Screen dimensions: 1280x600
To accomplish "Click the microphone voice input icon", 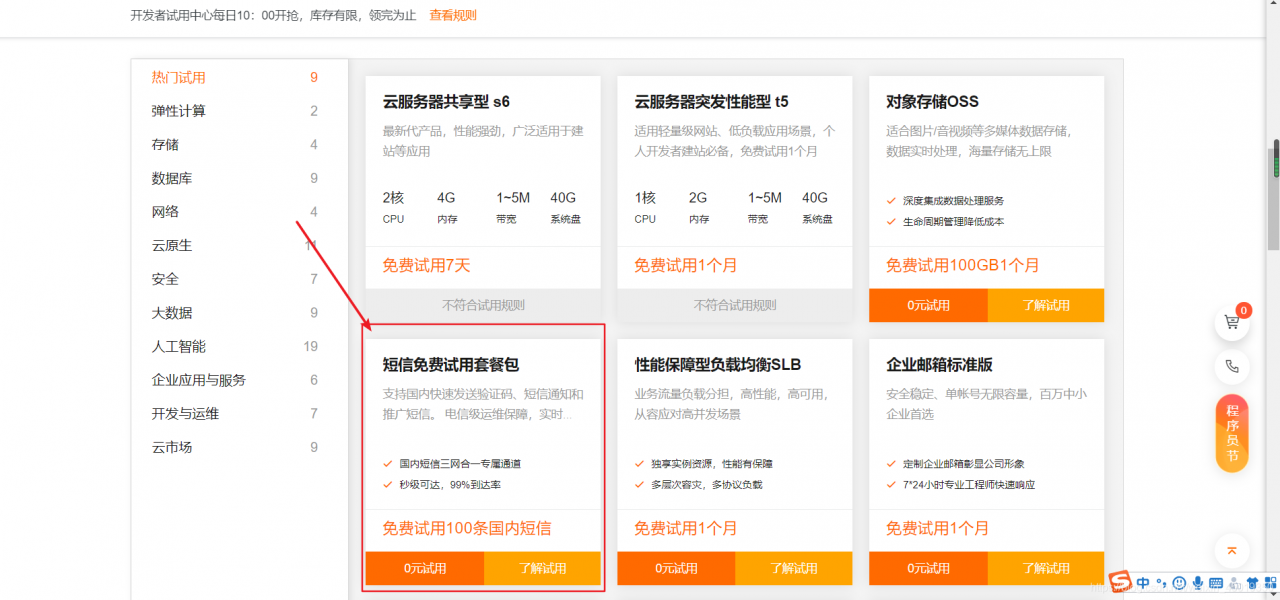I will tap(1198, 583).
